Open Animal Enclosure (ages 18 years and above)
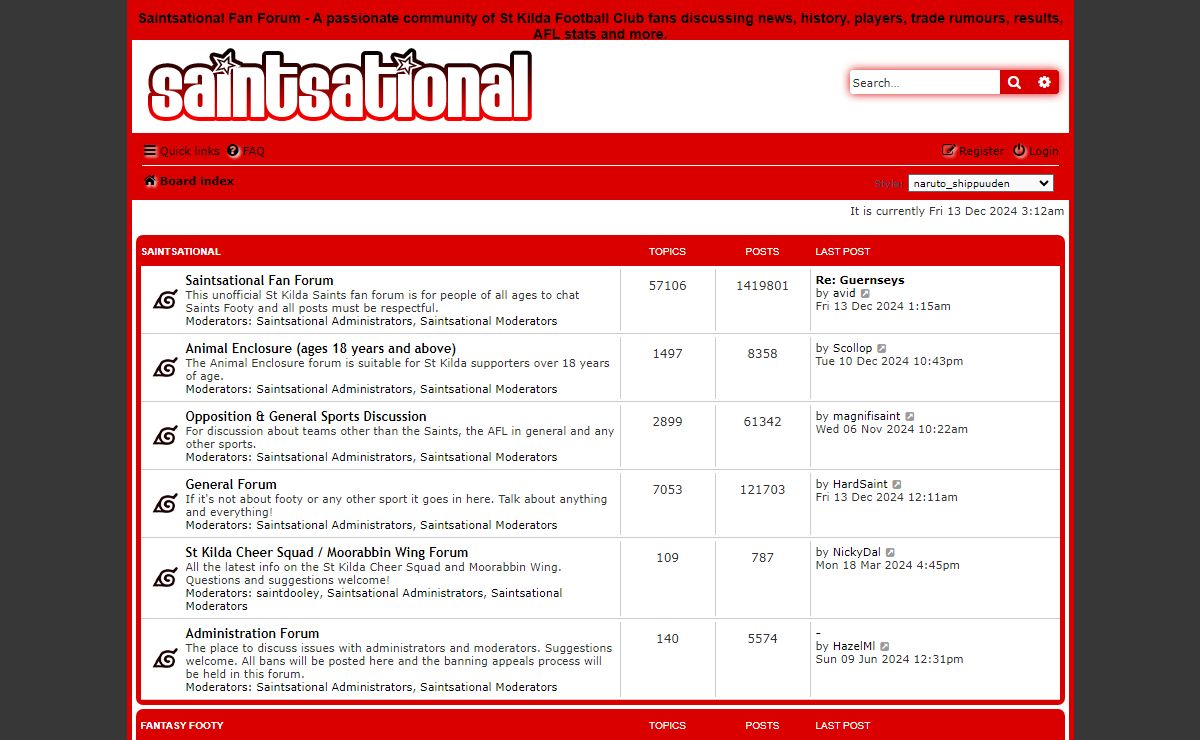 [x=320, y=348]
